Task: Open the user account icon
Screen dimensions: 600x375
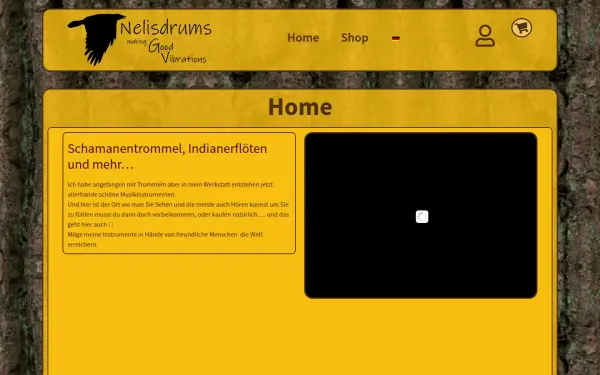Action: [x=485, y=36]
